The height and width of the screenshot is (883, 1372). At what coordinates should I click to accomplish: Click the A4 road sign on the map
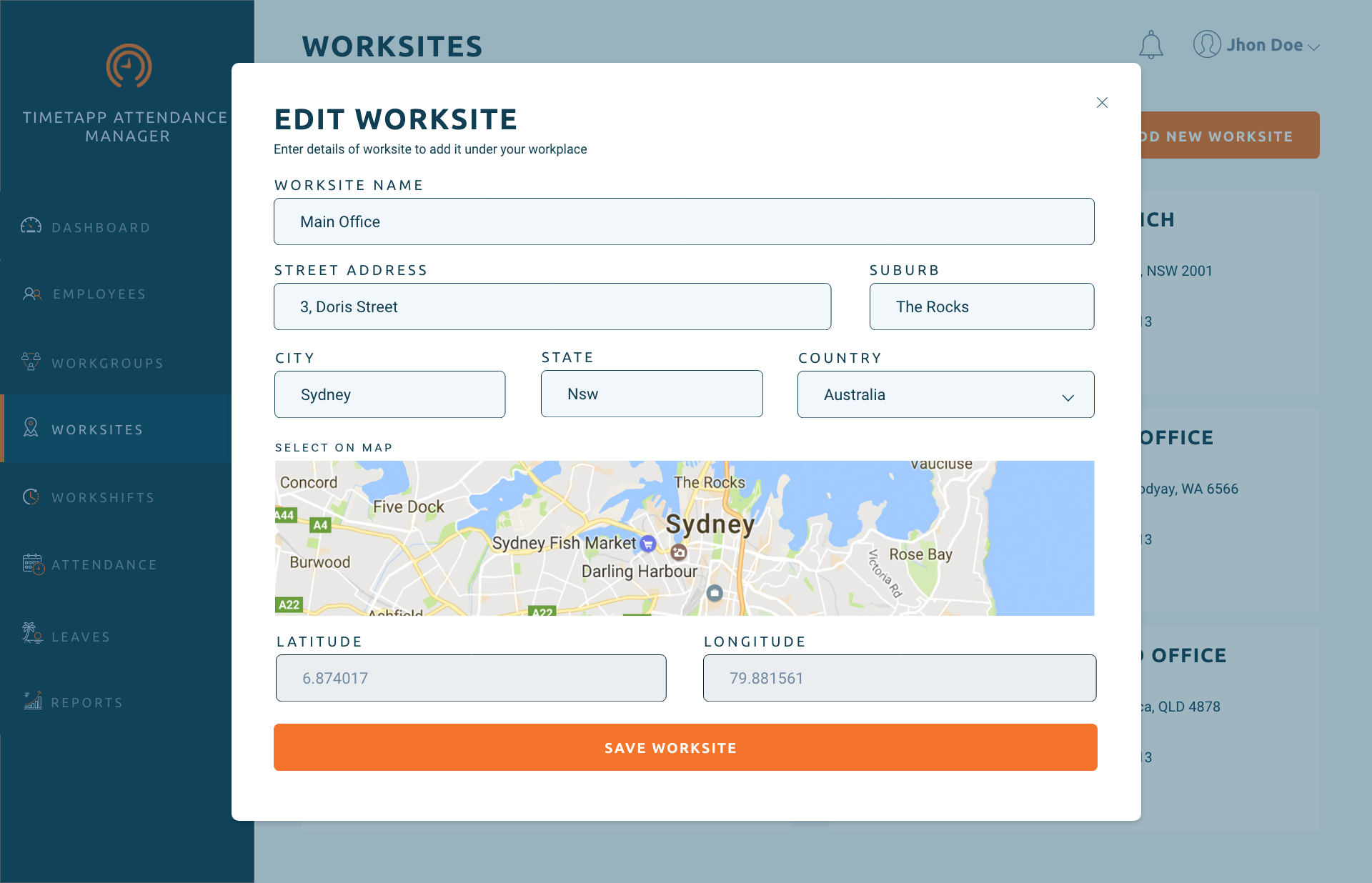pos(320,525)
